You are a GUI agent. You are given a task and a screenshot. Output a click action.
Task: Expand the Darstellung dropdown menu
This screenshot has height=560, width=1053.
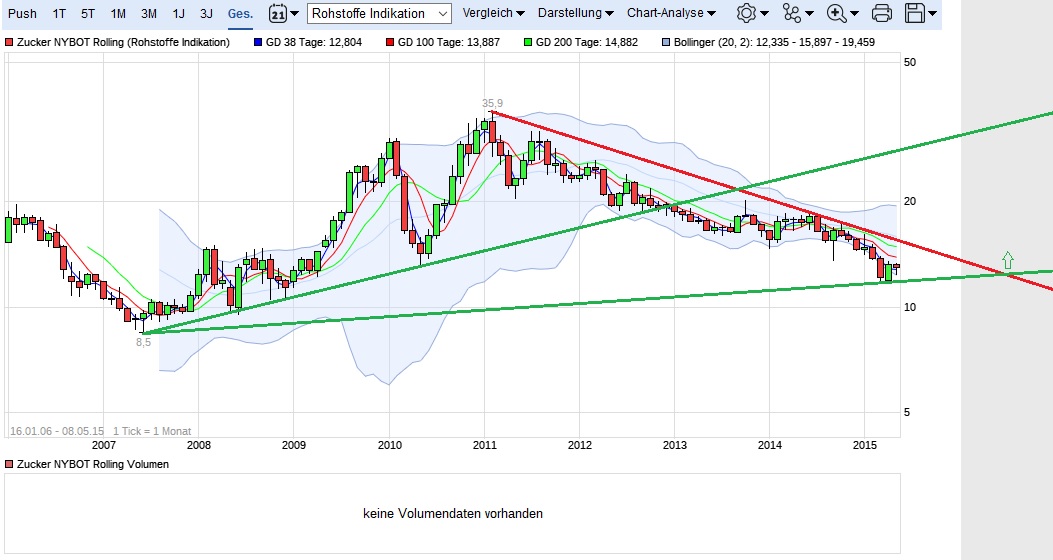pyautogui.click(x=576, y=13)
